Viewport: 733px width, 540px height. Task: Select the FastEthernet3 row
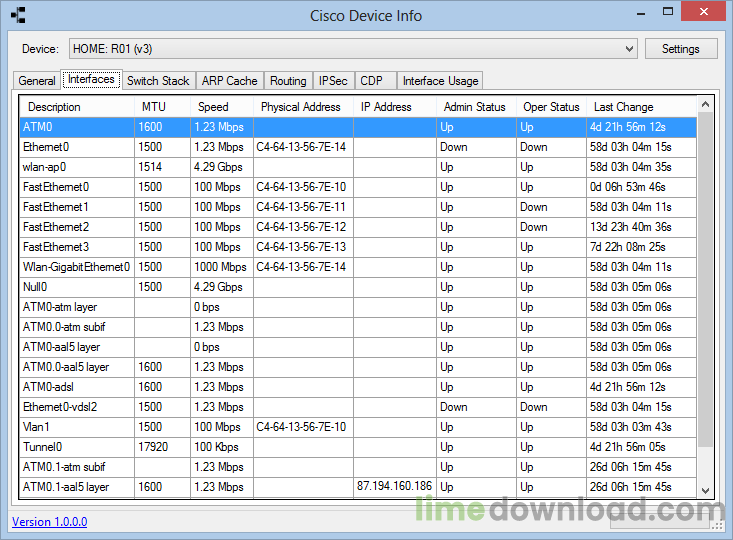358,247
